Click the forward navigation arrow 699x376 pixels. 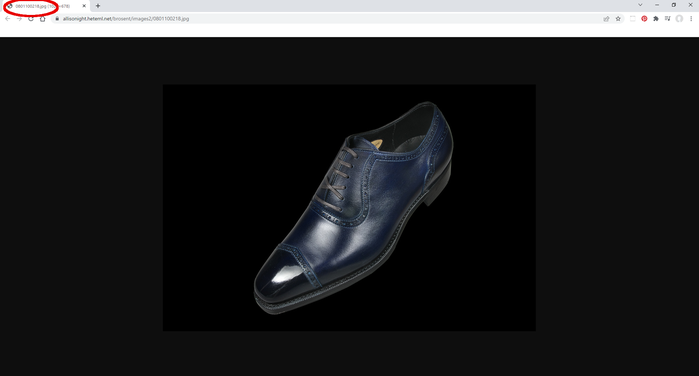[x=19, y=19]
